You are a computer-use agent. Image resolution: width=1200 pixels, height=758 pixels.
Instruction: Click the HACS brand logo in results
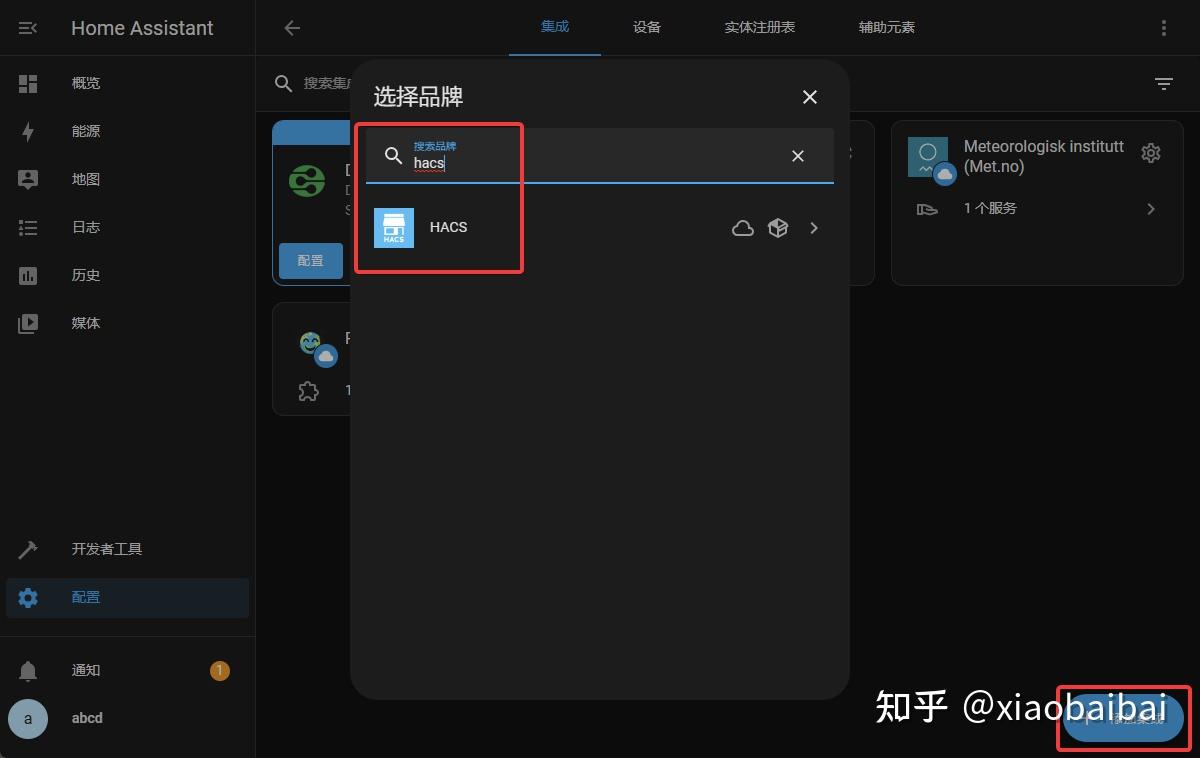click(x=394, y=227)
